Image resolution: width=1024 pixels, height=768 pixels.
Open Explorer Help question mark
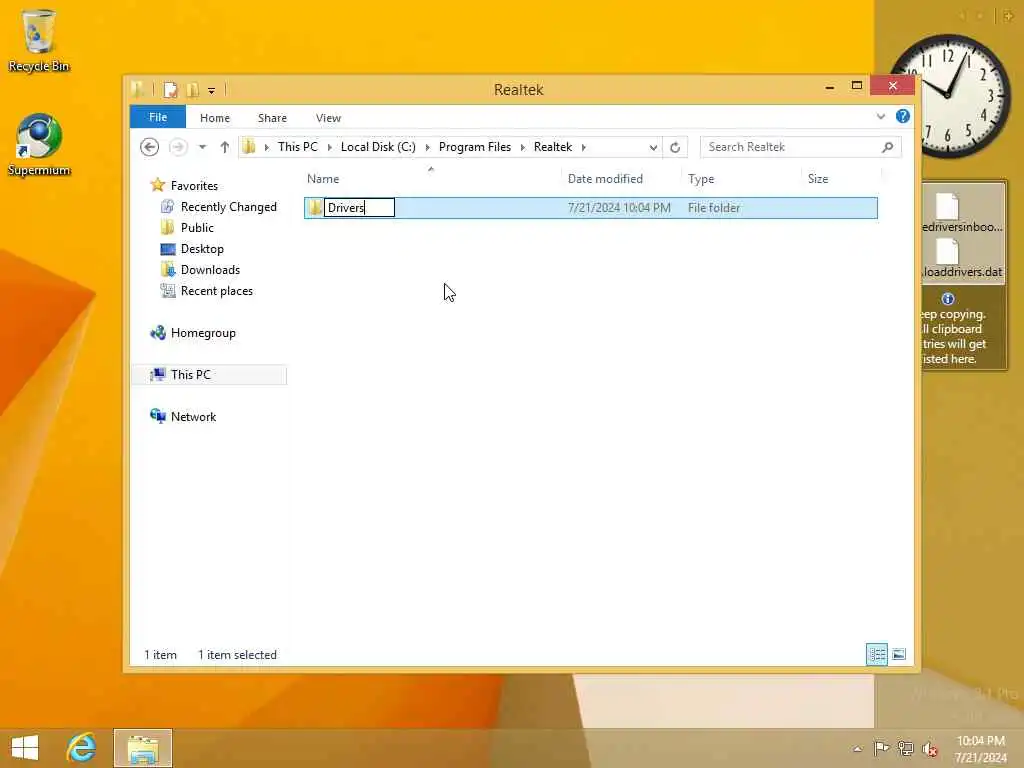[x=903, y=116]
